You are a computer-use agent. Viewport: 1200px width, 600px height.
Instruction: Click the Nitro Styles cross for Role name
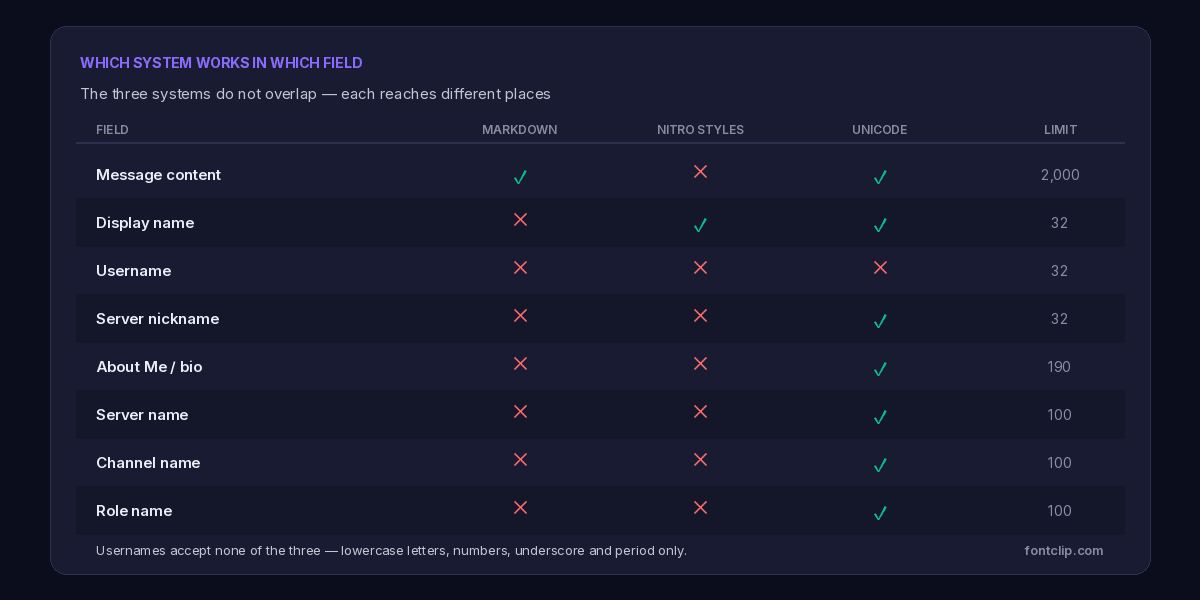pos(700,508)
